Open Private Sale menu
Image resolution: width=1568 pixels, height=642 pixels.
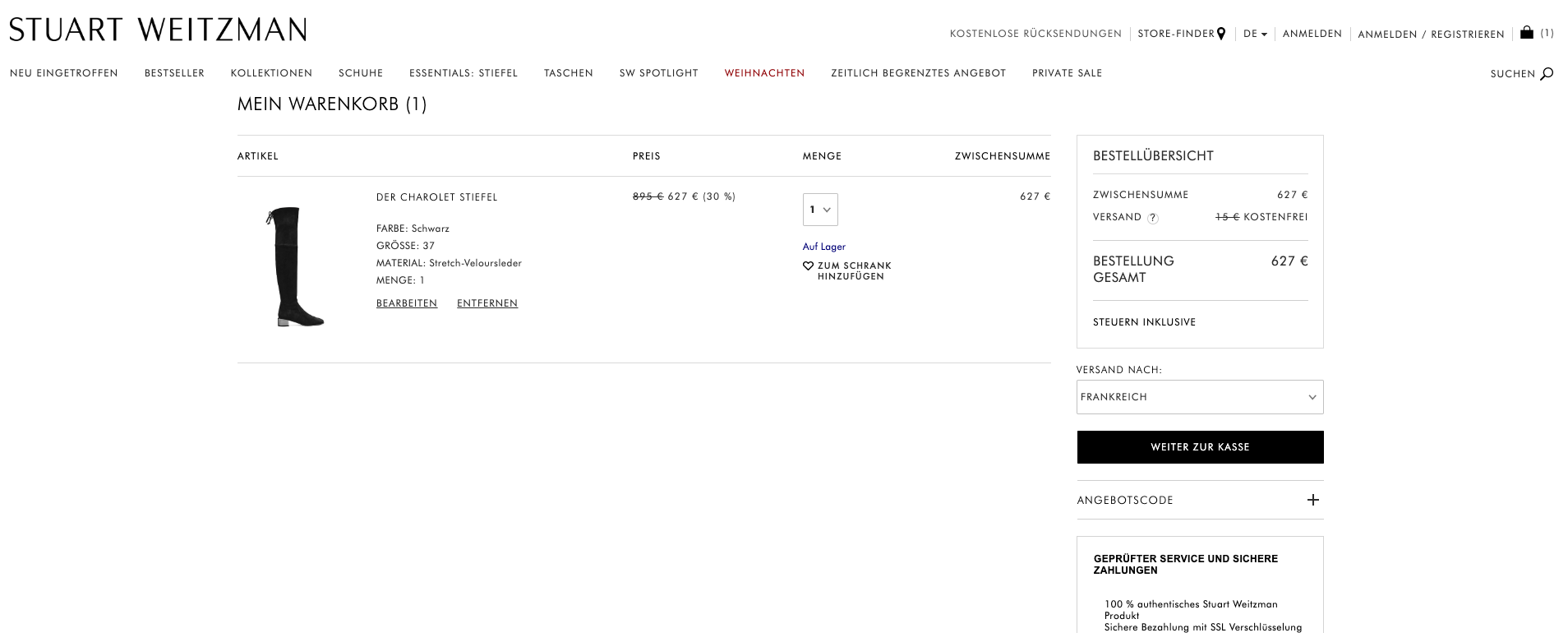1067,73
